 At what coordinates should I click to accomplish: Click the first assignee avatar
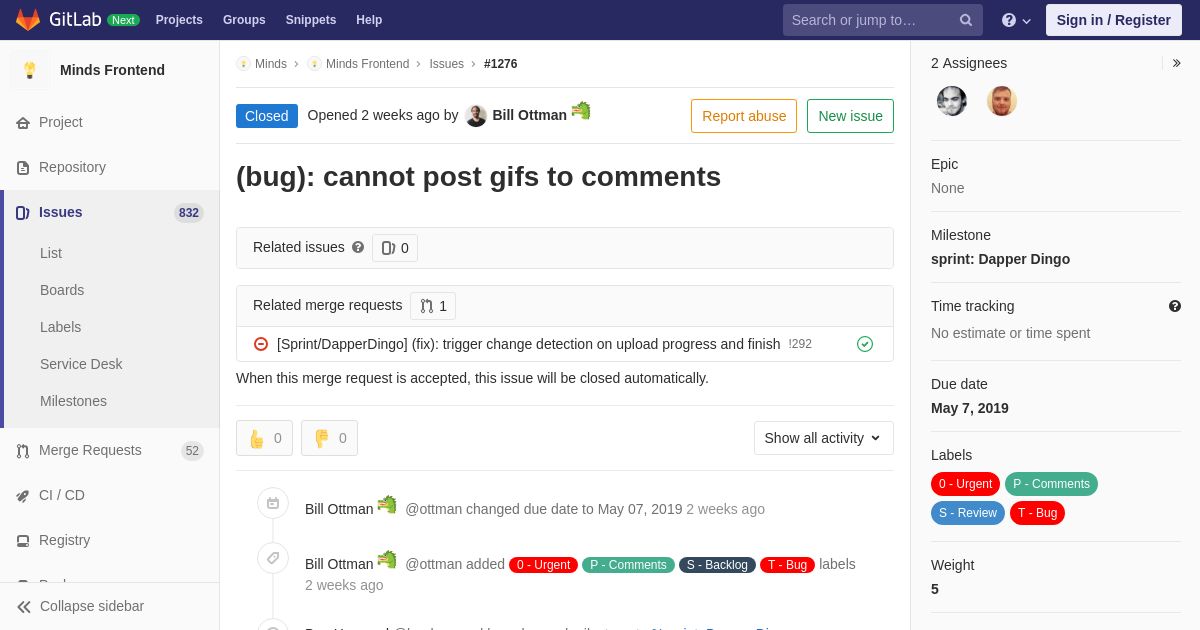[x=952, y=101]
